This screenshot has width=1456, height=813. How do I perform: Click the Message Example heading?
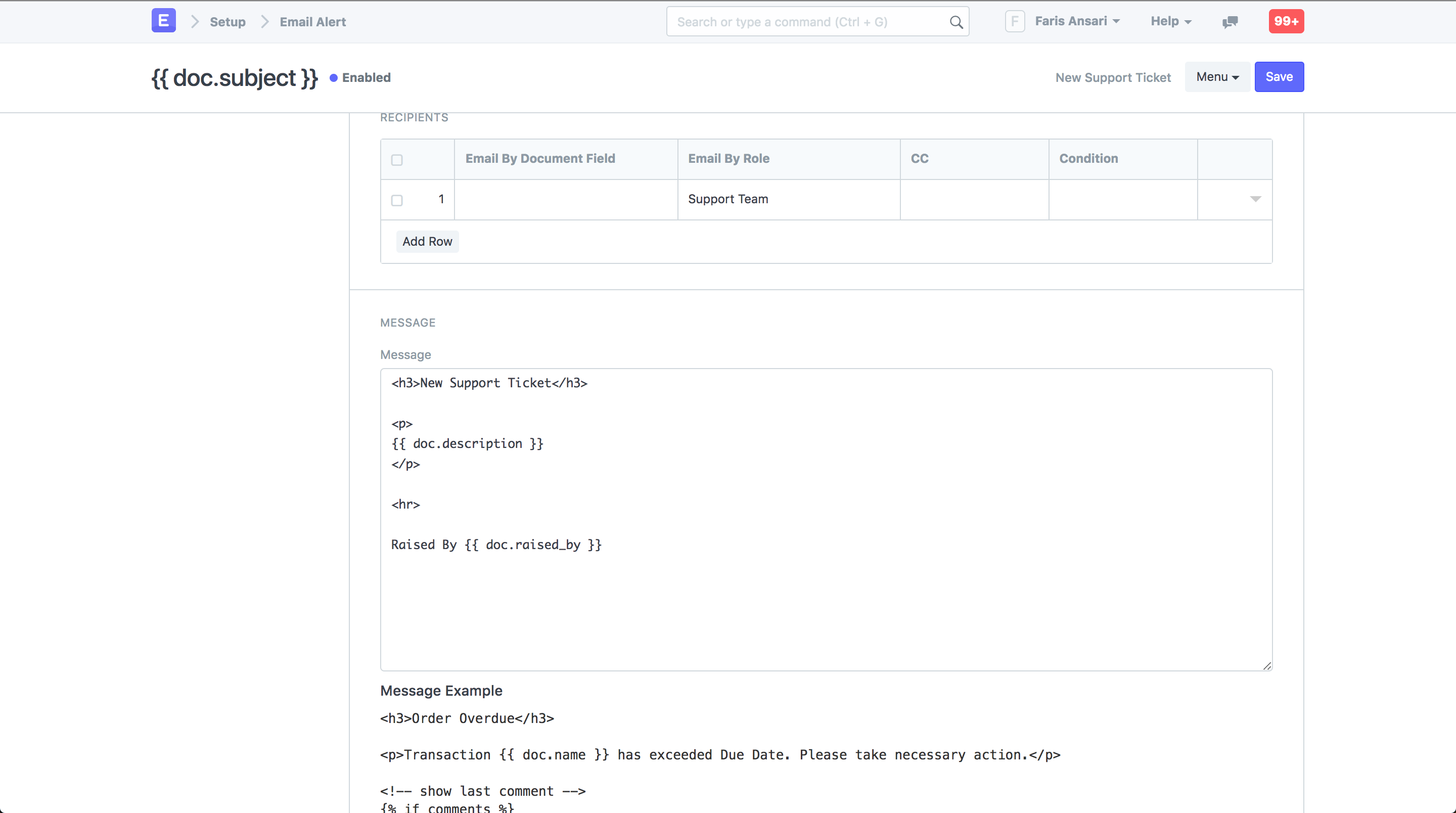click(x=441, y=691)
